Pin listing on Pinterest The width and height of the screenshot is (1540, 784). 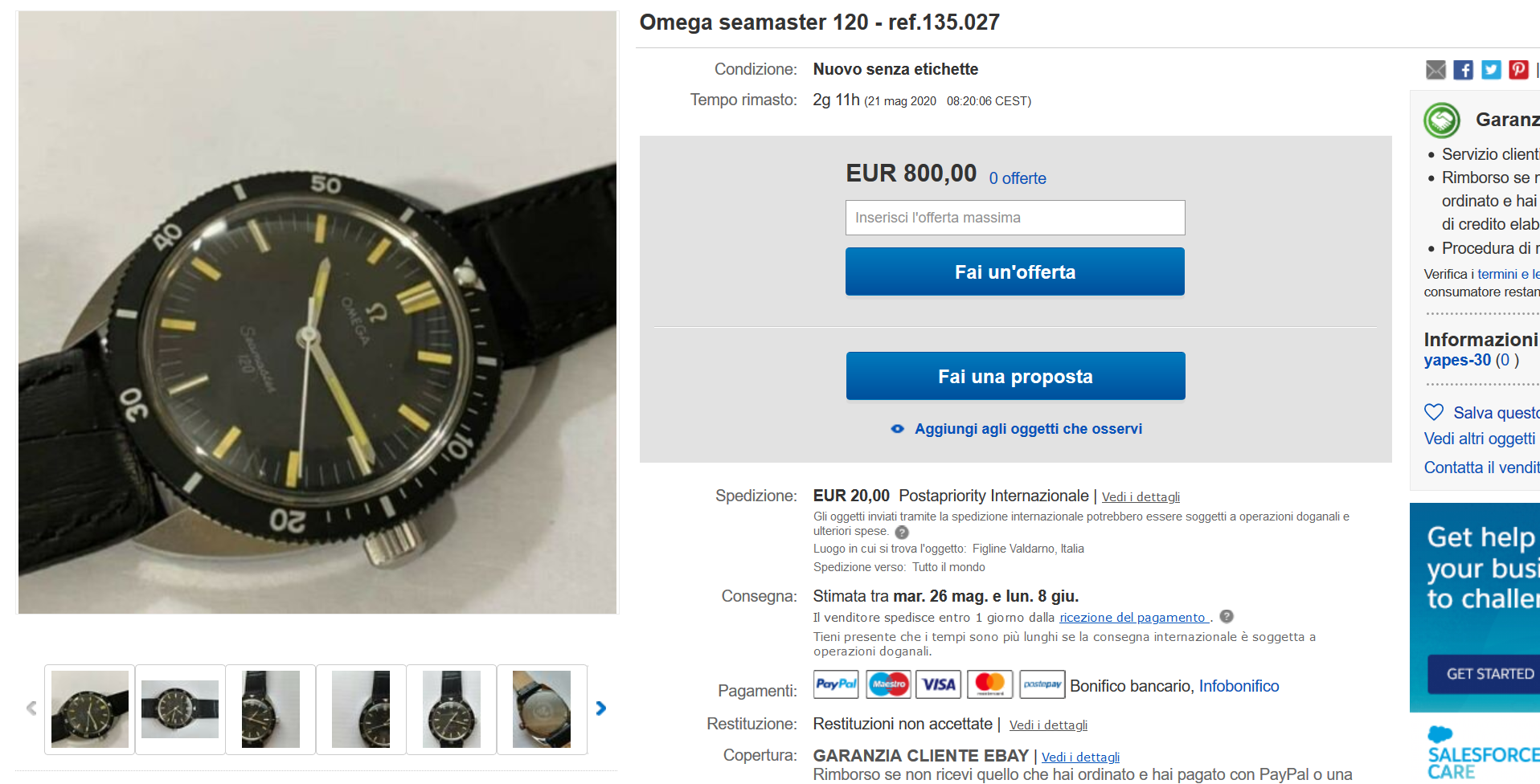click(x=1518, y=70)
